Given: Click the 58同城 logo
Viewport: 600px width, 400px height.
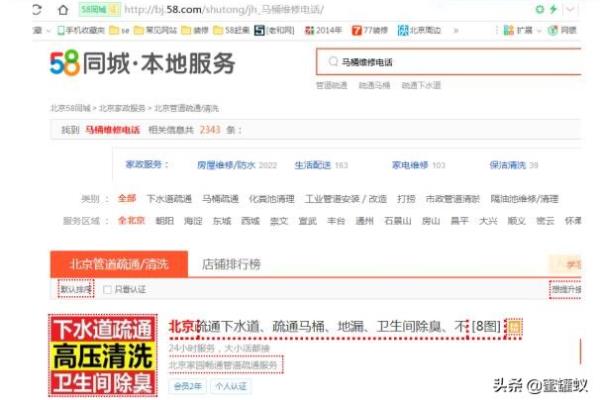Looking at the screenshot, I should click(x=142, y=63).
